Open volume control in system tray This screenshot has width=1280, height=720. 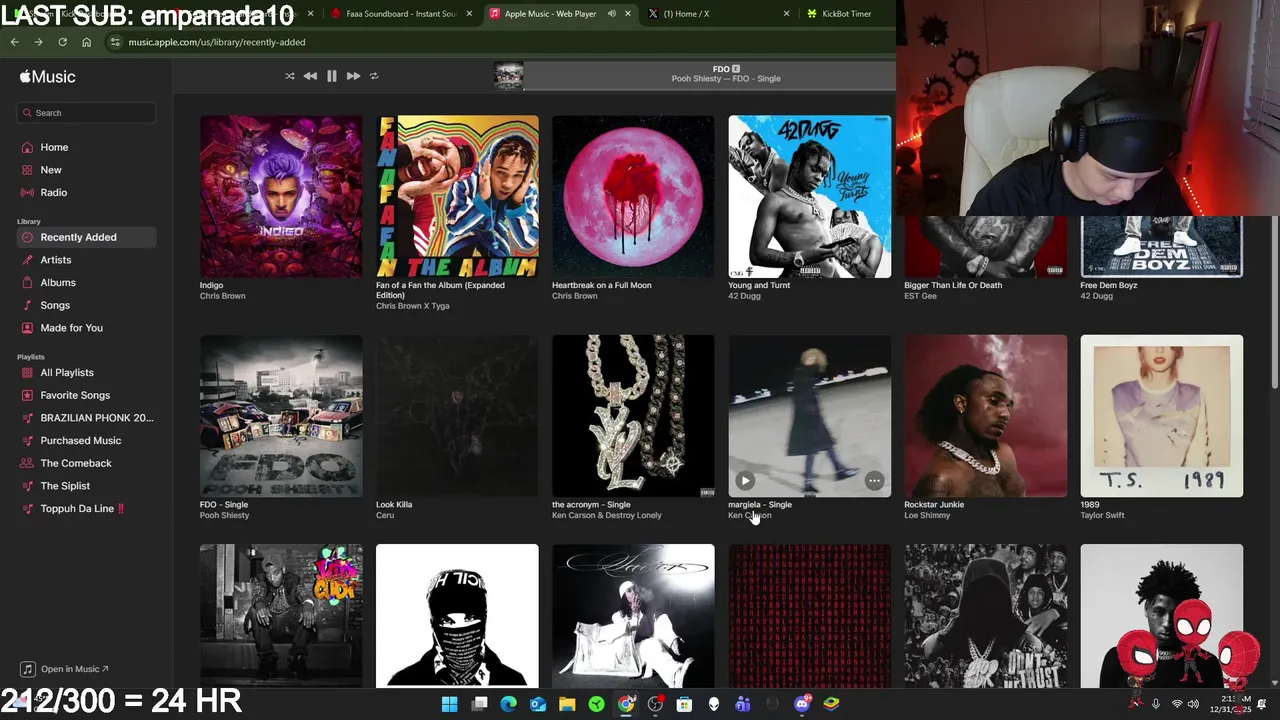click(x=1193, y=704)
